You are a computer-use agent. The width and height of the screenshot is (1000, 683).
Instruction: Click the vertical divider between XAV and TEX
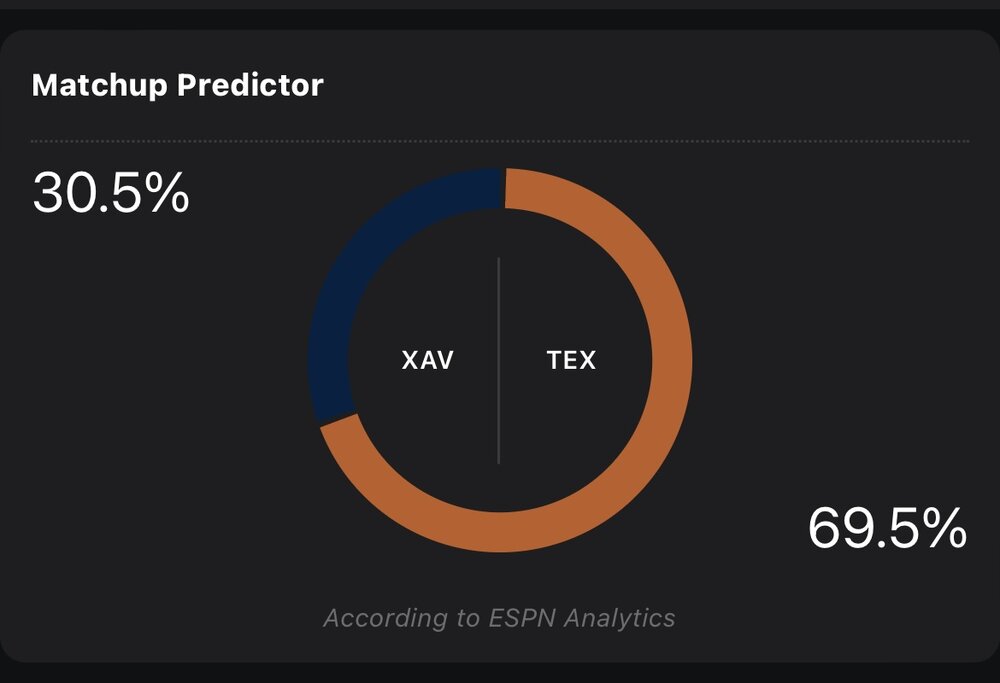point(499,360)
